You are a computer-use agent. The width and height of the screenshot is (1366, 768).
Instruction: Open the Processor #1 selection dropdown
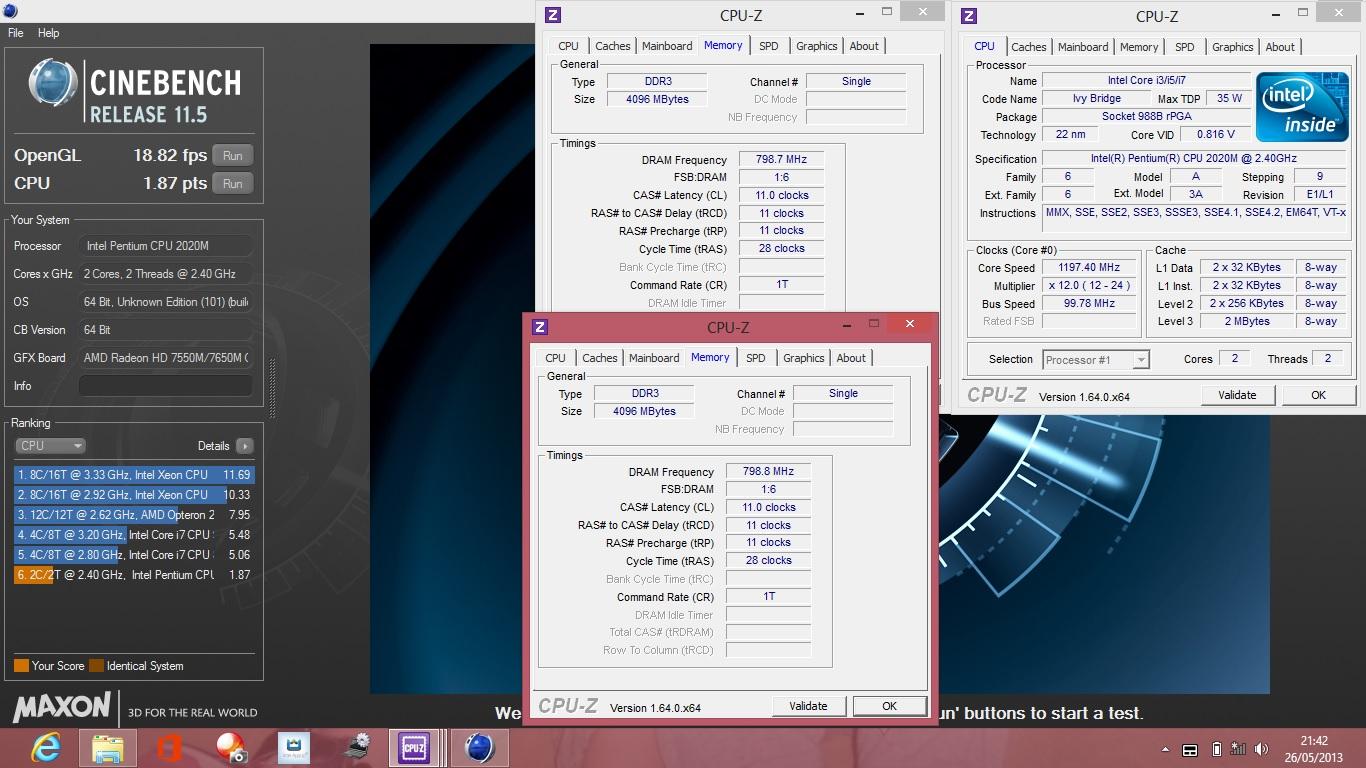tap(1095, 360)
